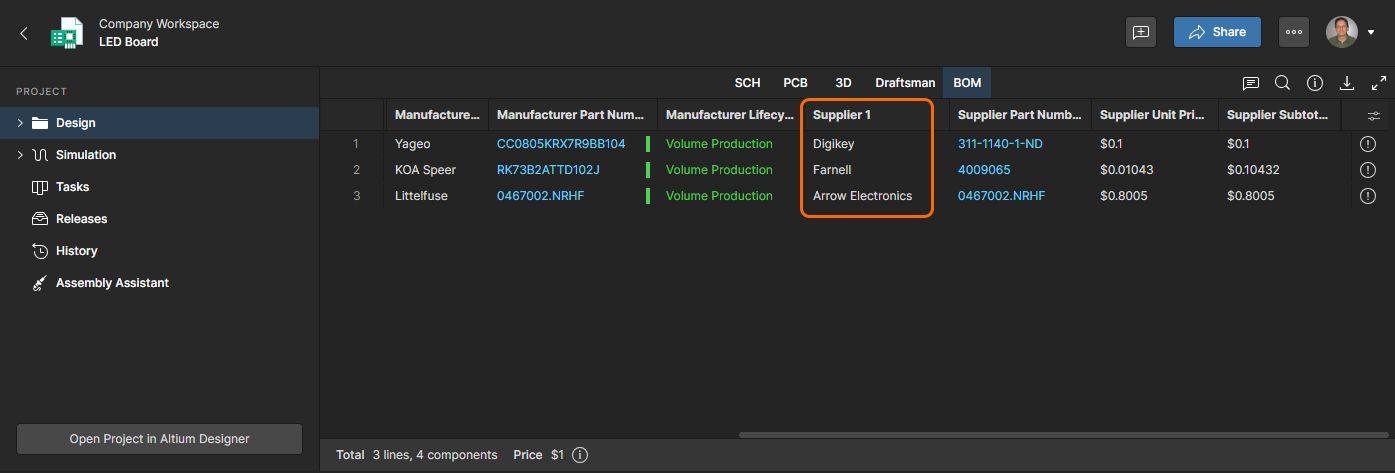Open Arrow supplier part link 0467002.NRHF
This screenshot has height=473, width=1395.
(1001, 196)
